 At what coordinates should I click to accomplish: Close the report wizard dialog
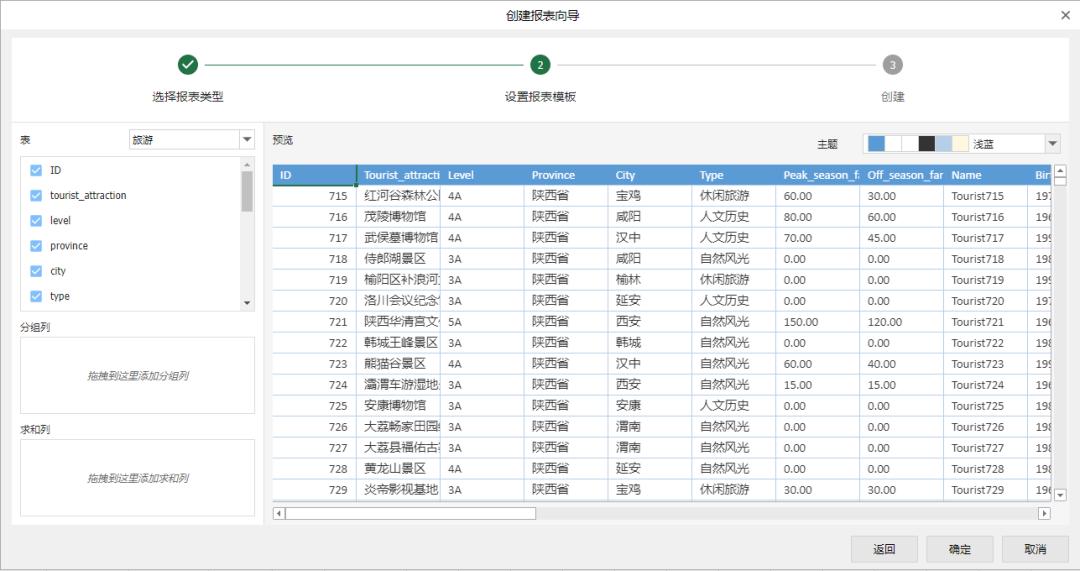tap(1065, 15)
